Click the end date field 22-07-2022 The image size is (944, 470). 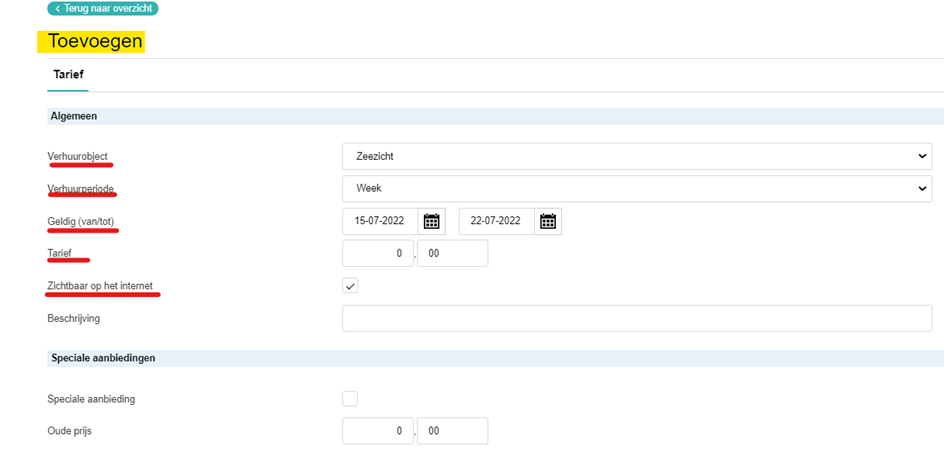pyautogui.click(x=497, y=221)
